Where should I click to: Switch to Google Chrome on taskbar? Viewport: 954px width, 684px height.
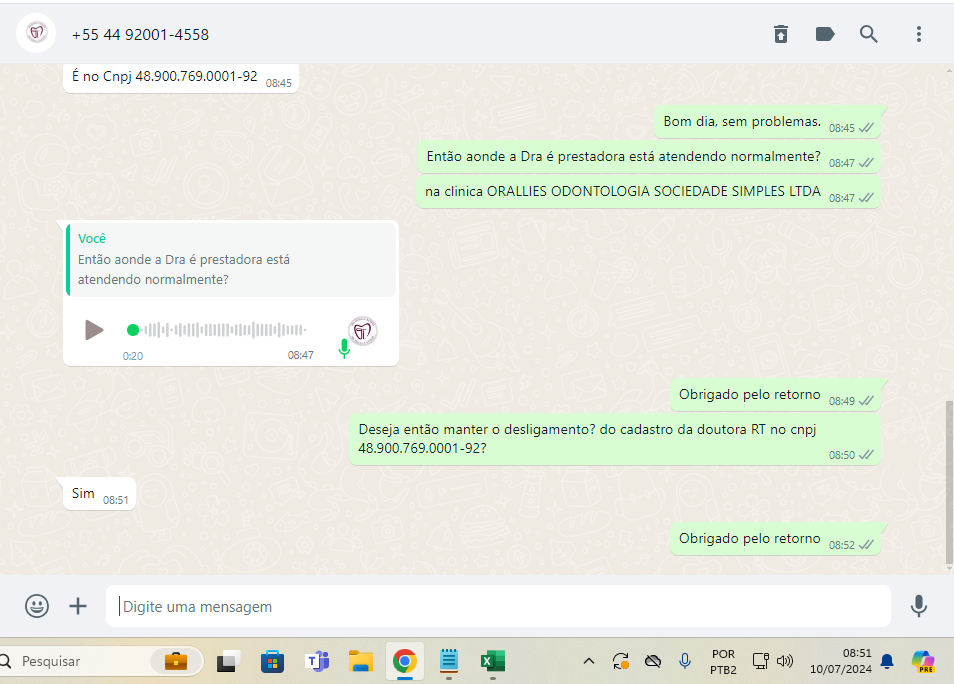click(405, 661)
